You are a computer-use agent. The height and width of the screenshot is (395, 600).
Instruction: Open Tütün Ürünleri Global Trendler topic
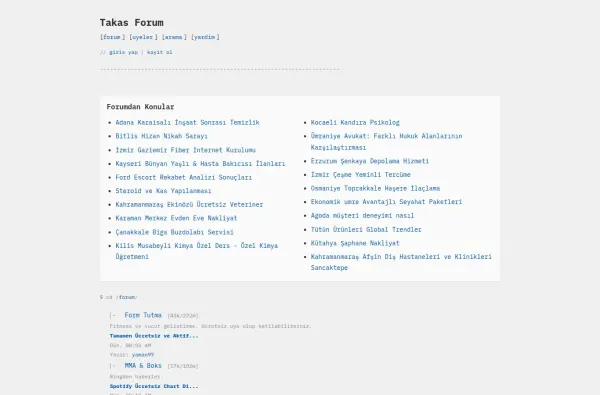[366, 229]
